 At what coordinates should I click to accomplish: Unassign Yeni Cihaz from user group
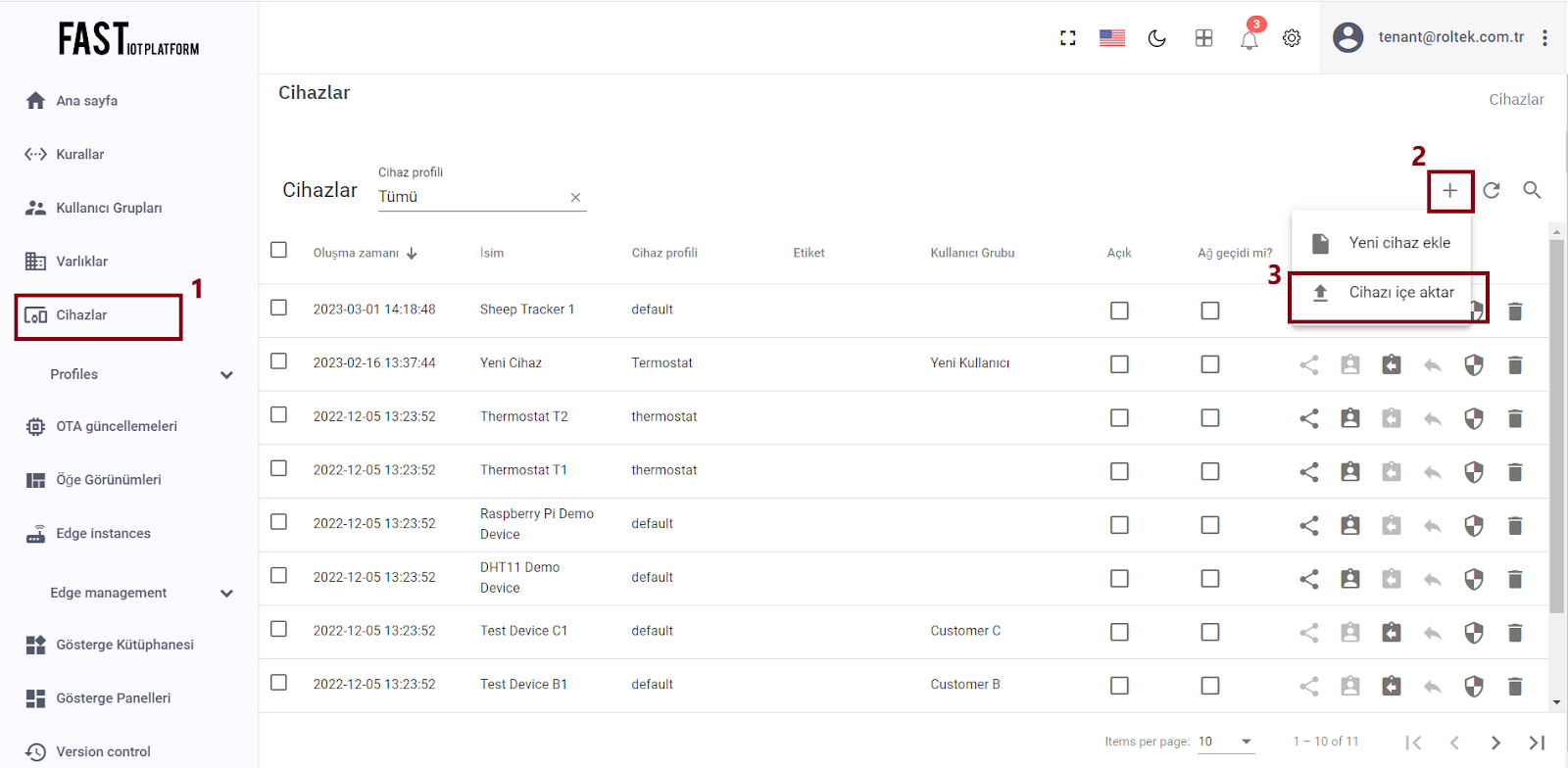pyautogui.click(x=1392, y=365)
